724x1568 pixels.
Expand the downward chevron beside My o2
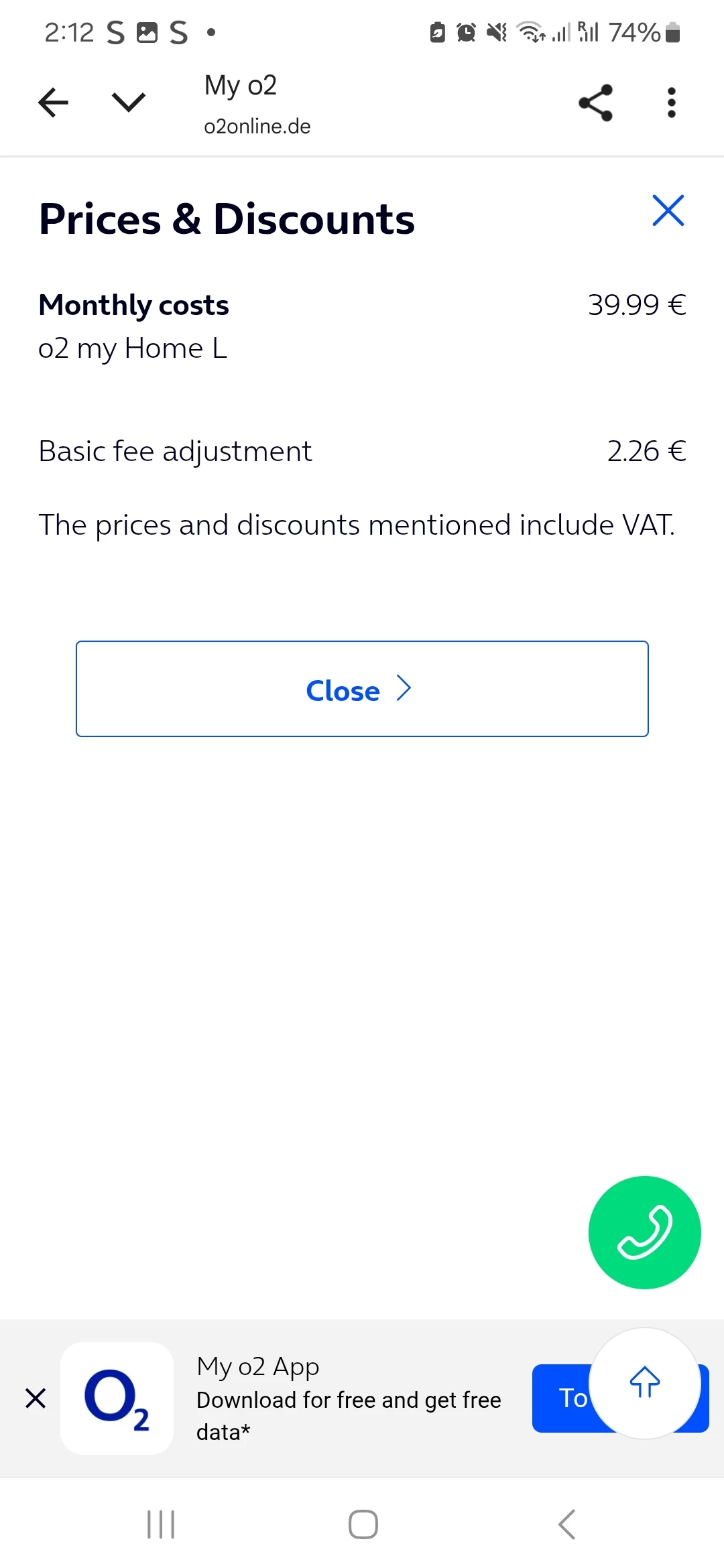click(128, 103)
